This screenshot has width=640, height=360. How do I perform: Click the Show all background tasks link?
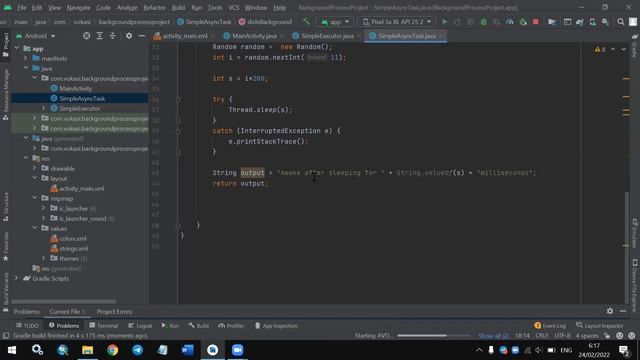click(x=493, y=336)
